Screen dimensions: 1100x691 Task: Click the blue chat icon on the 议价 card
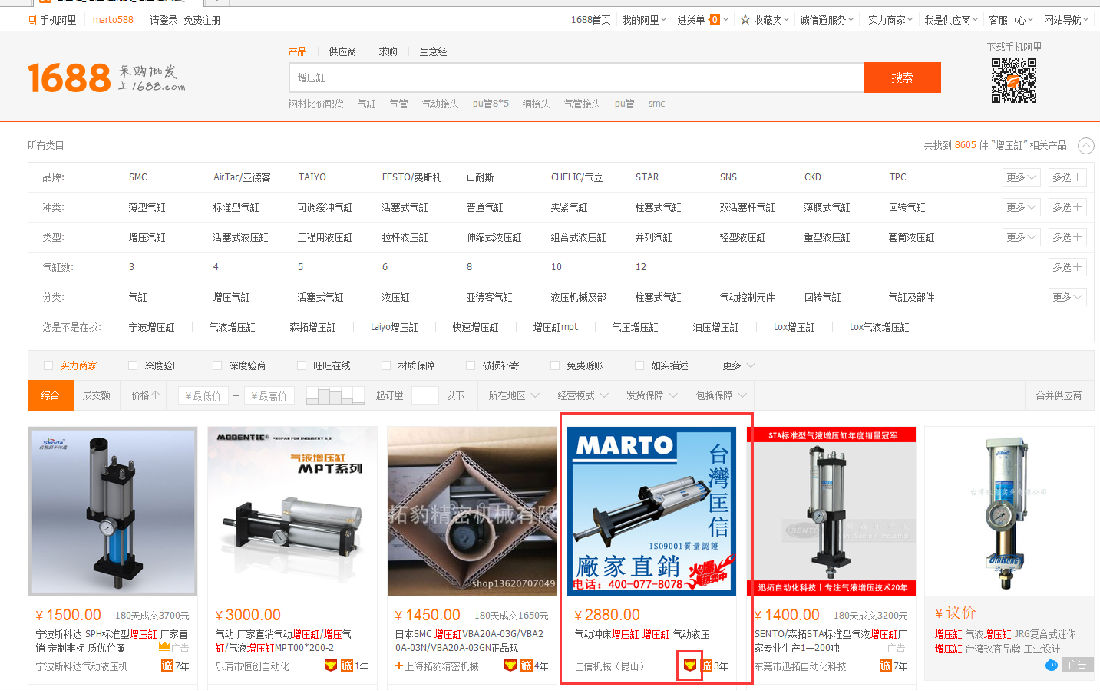[x=1051, y=664]
